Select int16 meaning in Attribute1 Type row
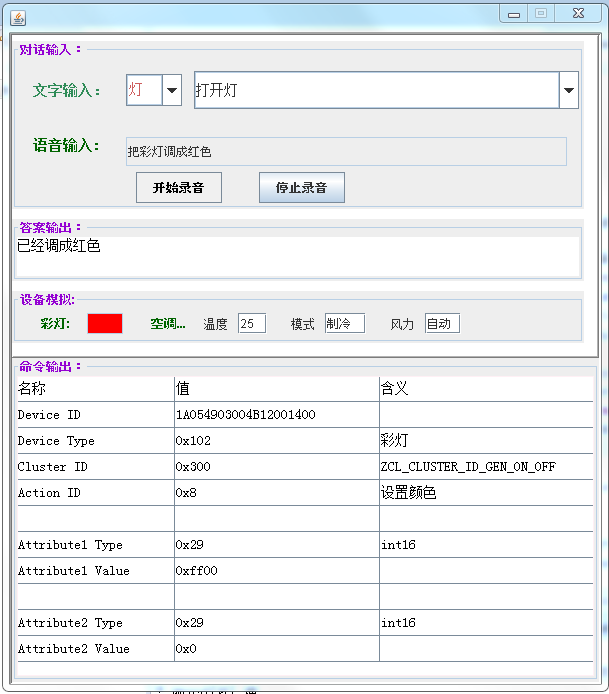The width and height of the screenshot is (609, 694). point(486,545)
